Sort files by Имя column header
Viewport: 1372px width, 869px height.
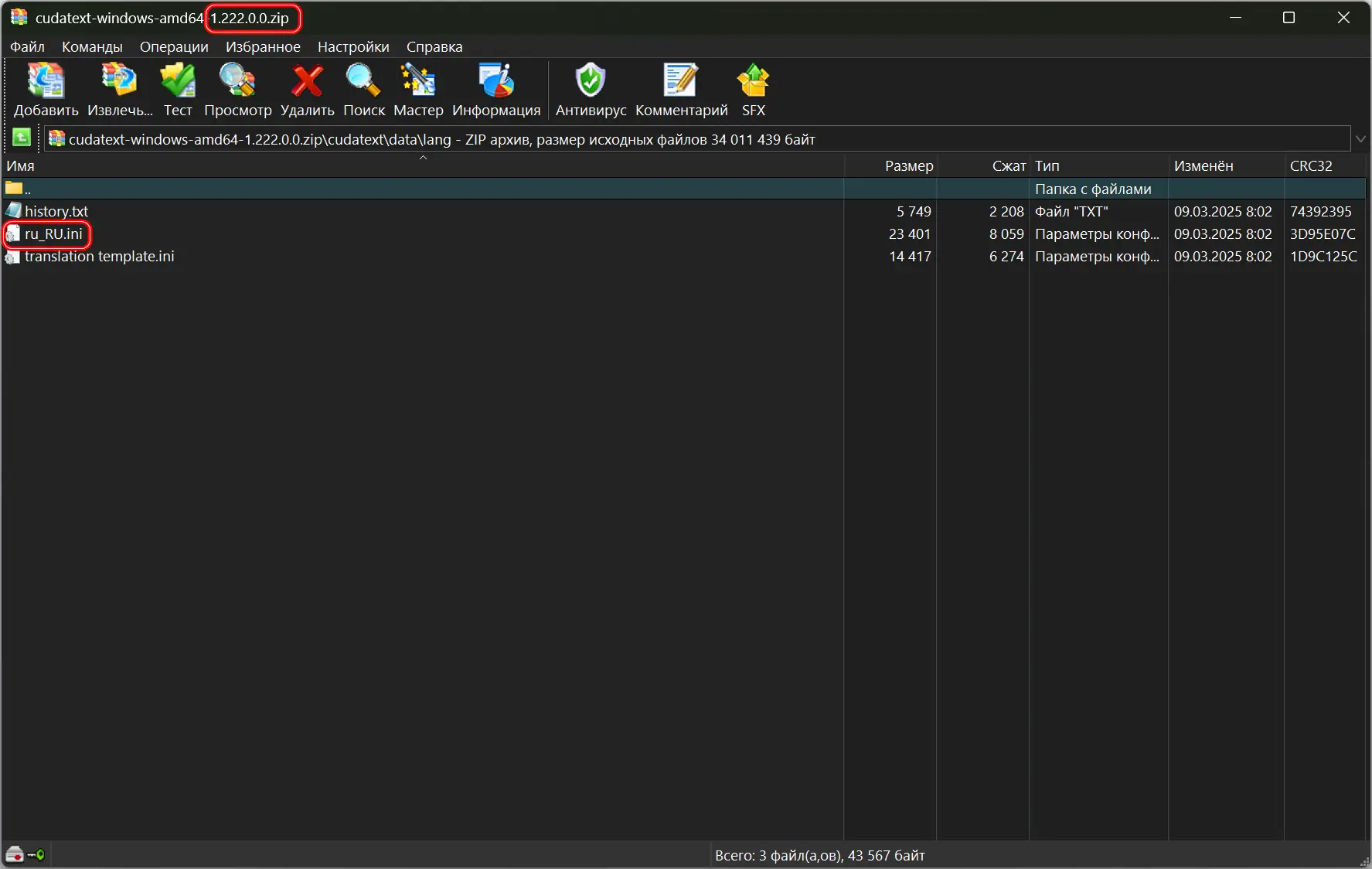(422, 165)
